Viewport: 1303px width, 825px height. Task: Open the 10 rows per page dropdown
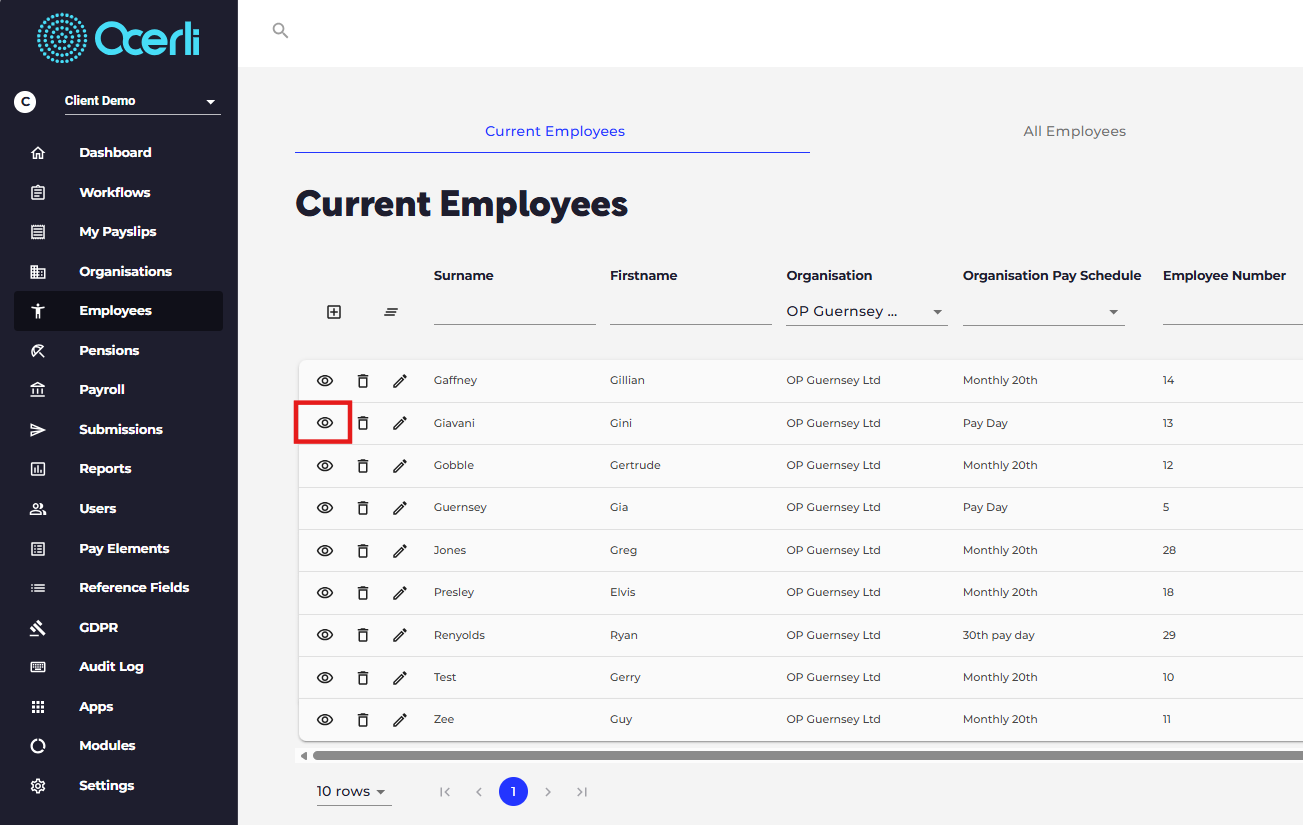353,792
